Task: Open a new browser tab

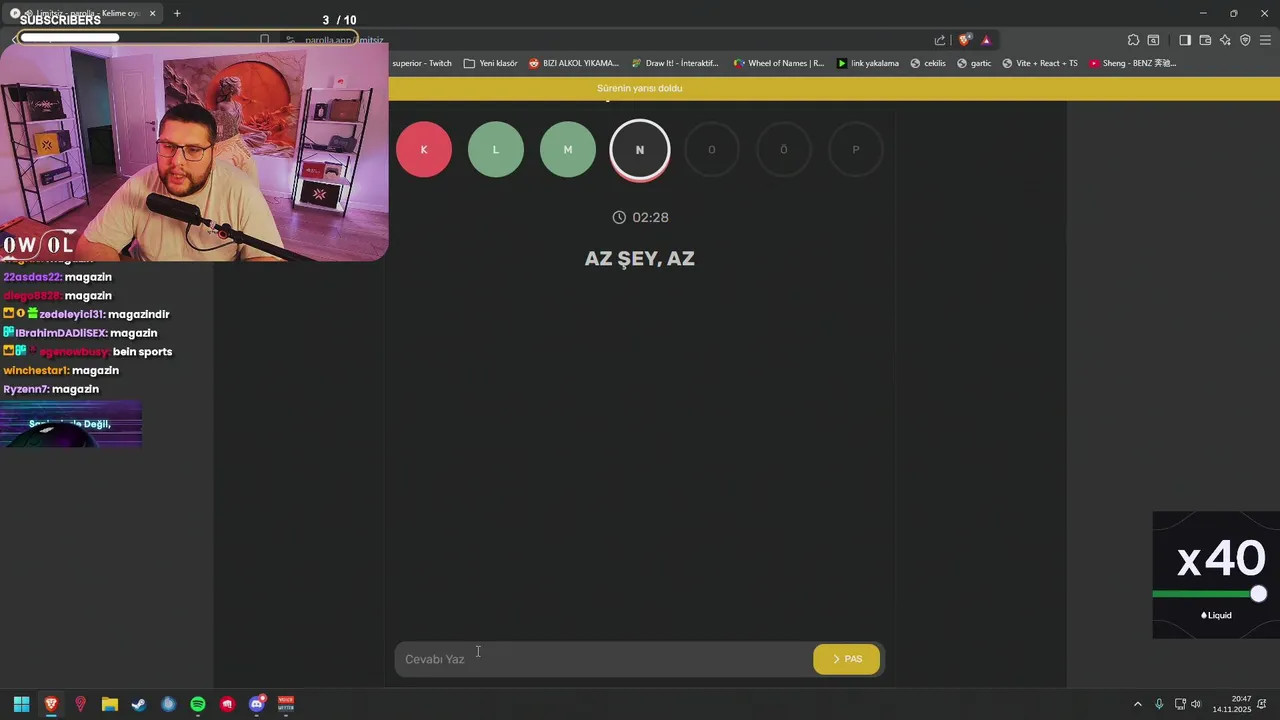Action: tap(177, 13)
